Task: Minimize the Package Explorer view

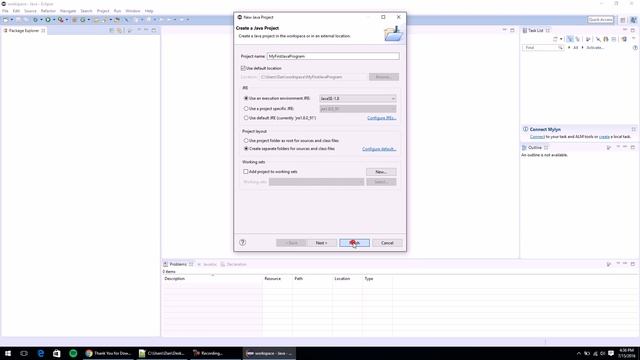Action: point(146,30)
